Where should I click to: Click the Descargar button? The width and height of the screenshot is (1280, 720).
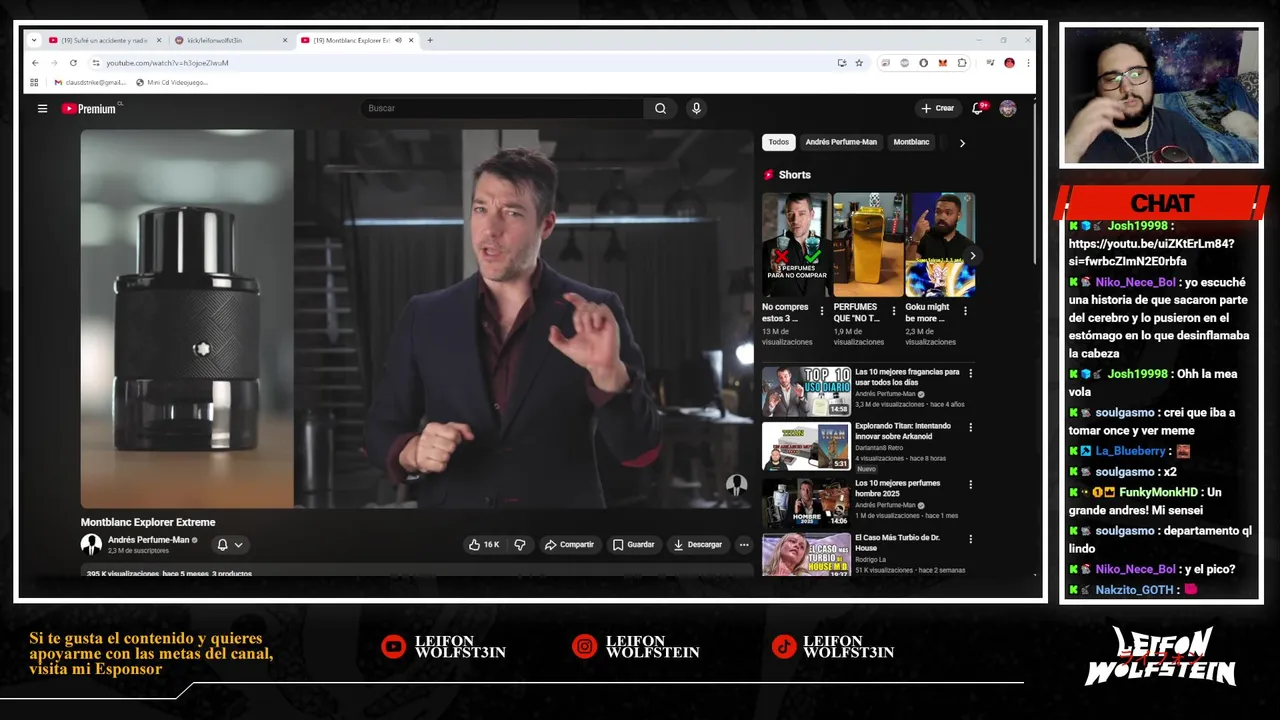[x=697, y=545]
